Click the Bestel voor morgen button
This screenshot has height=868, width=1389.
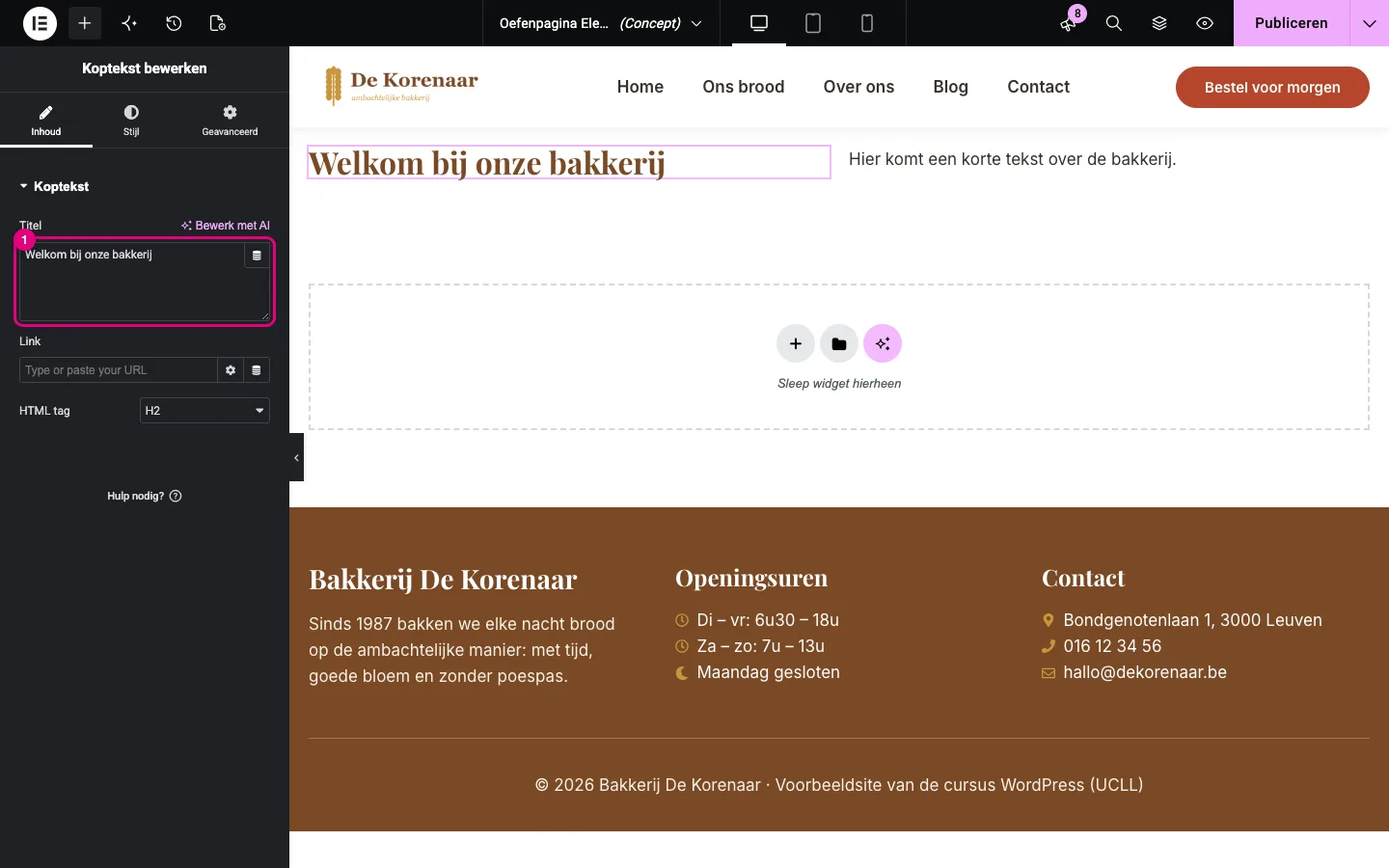(x=1272, y=87)
